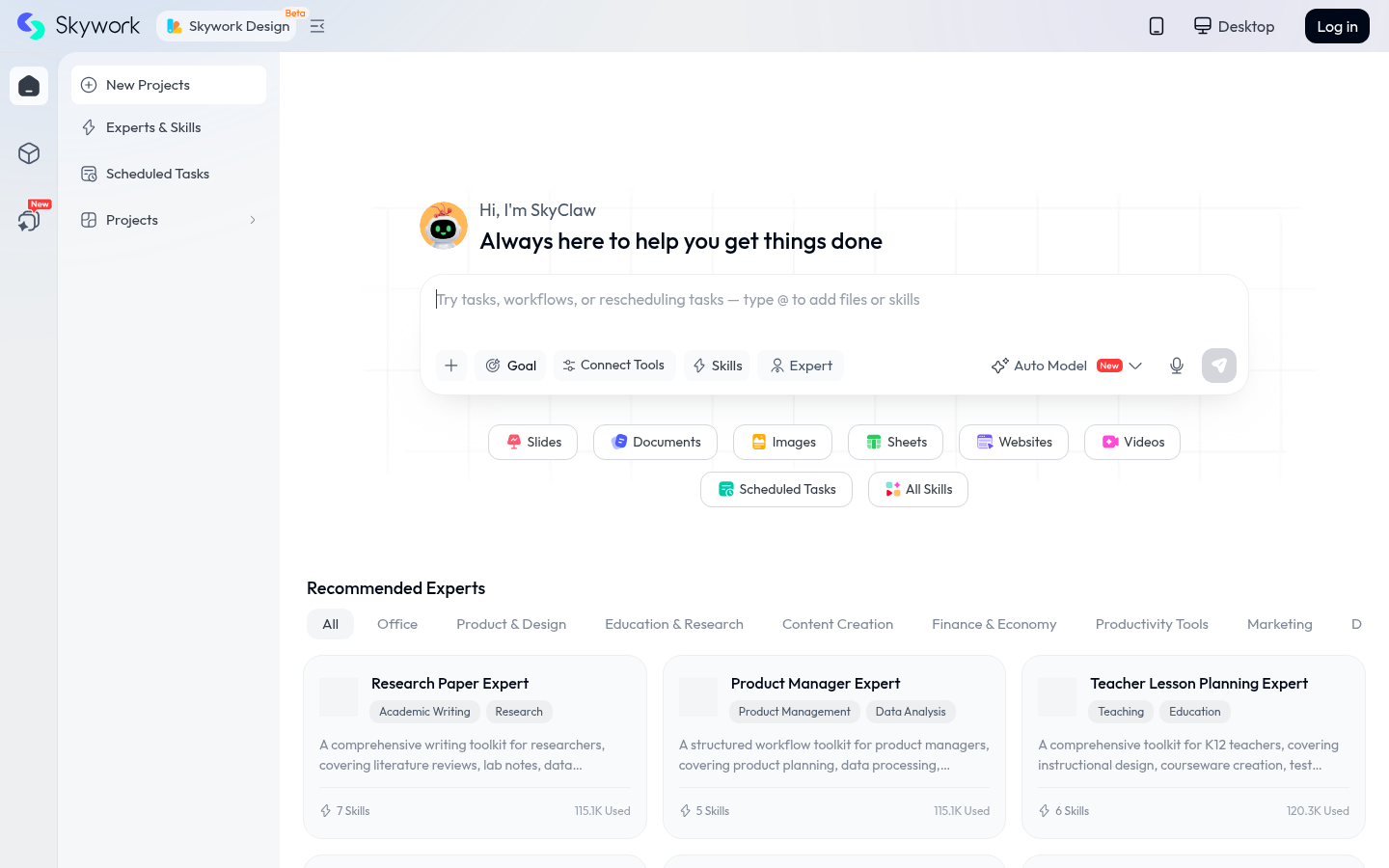1389x868 pixels.
Task: Switch to Productivity Tools tab
Action: (1152, 624)
